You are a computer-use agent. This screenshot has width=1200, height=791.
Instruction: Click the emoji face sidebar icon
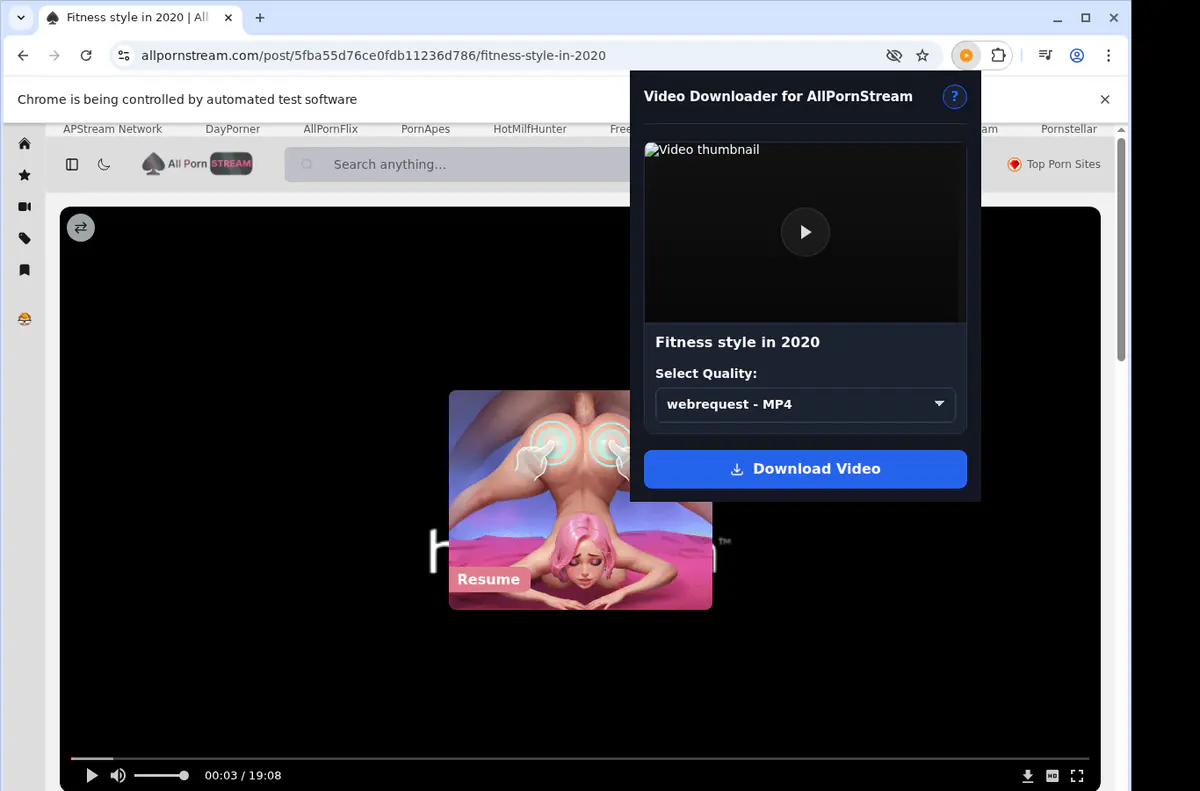(x=25, y=319)
